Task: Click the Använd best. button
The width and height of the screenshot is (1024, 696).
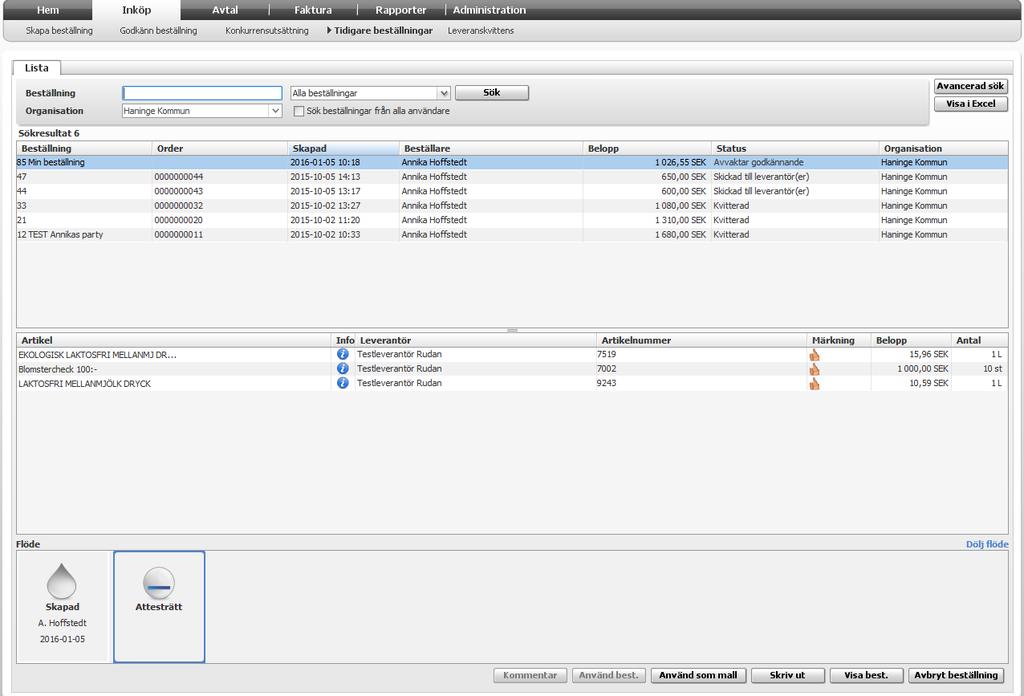Action: (x=609, y=676)
